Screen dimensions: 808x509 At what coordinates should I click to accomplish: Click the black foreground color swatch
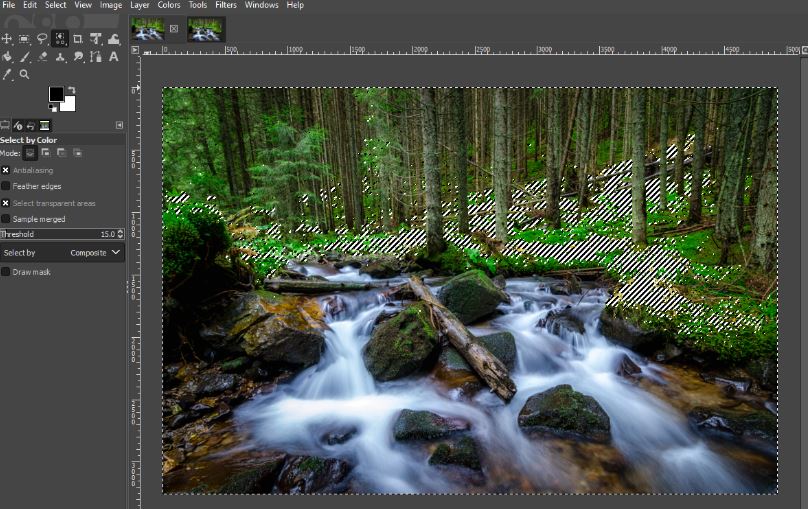coord(56,94)
